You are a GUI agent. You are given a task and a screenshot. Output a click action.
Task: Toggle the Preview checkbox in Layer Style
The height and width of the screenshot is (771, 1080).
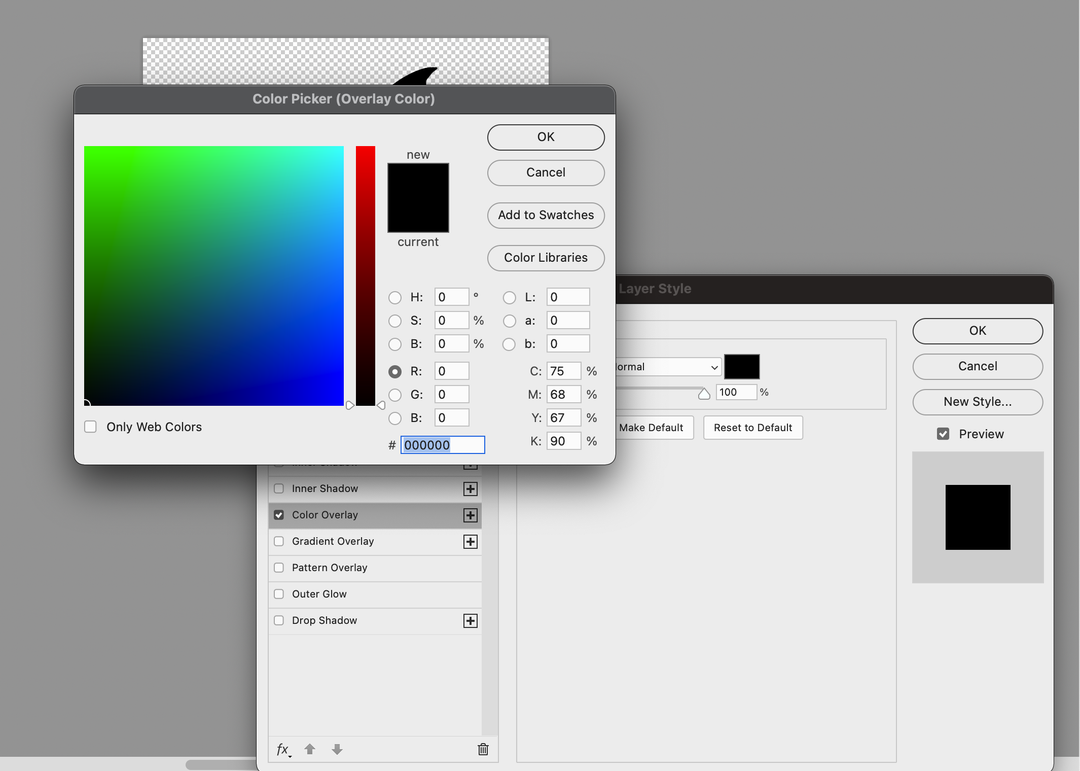[942, 433]
